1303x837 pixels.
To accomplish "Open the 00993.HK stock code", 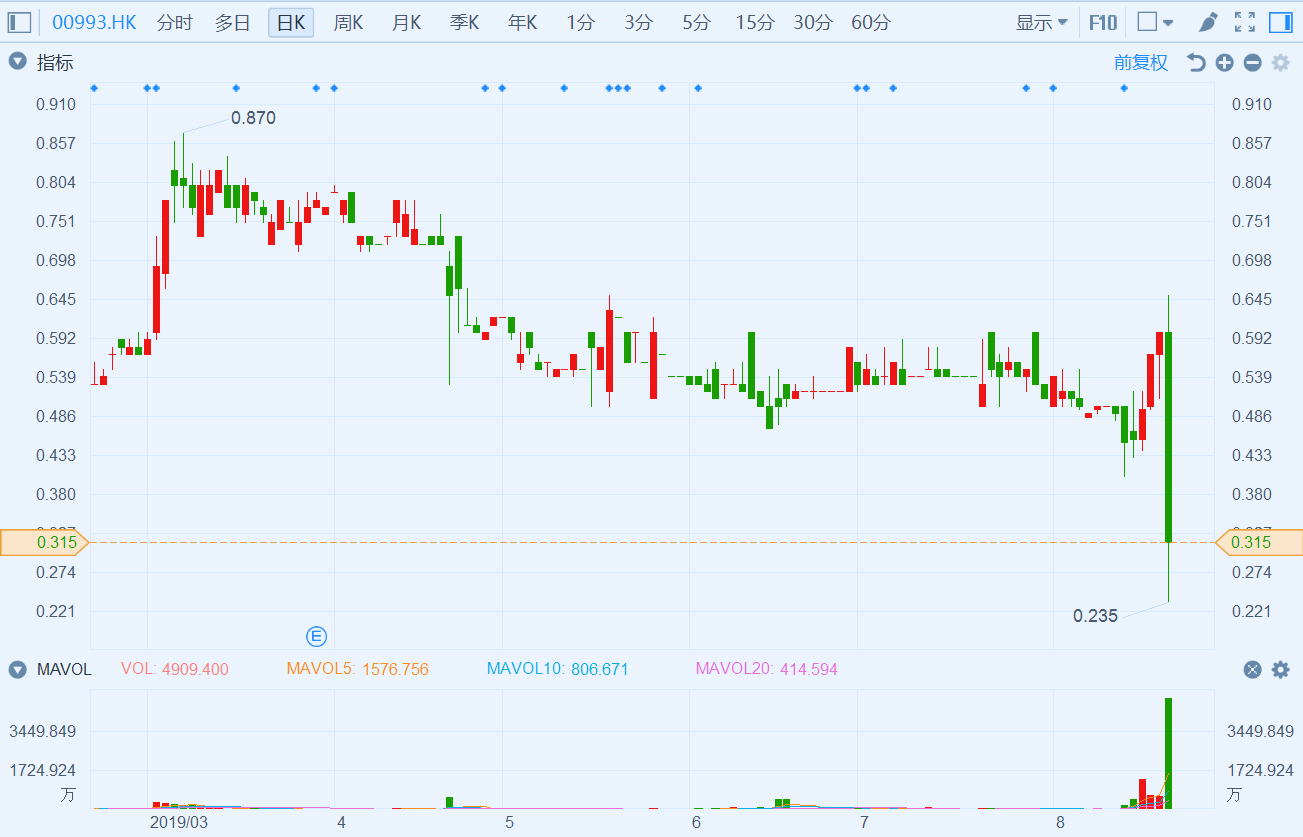I will (x=94, y=22).
